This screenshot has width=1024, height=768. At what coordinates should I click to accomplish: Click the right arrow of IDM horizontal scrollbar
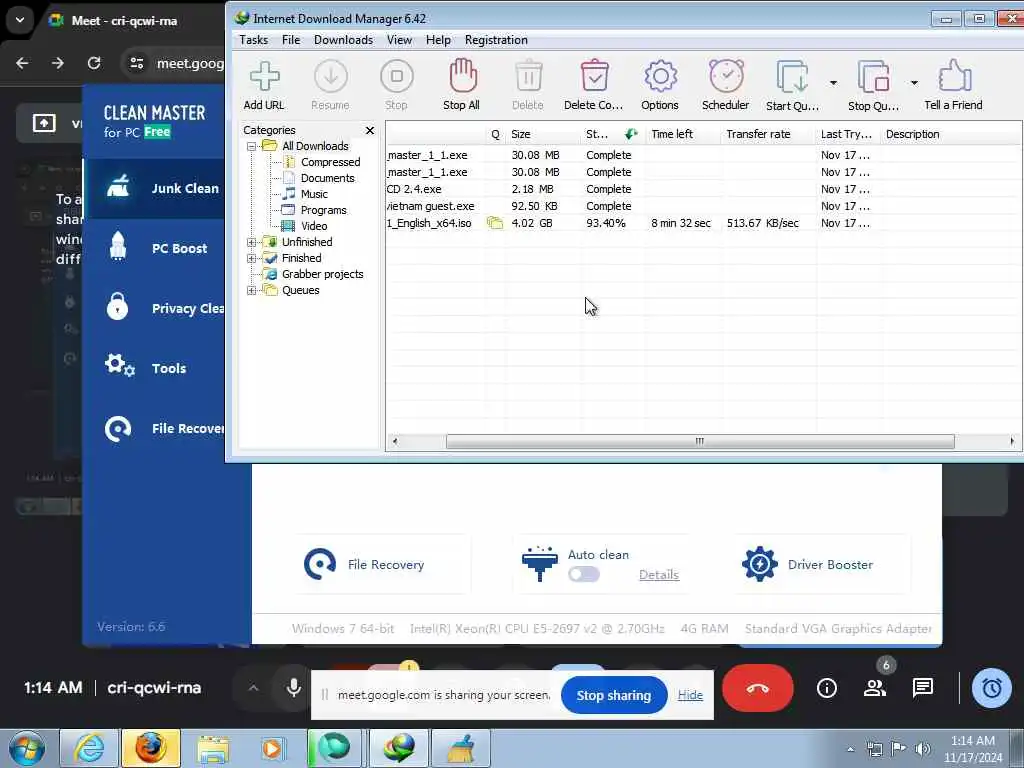point(1012,441)
